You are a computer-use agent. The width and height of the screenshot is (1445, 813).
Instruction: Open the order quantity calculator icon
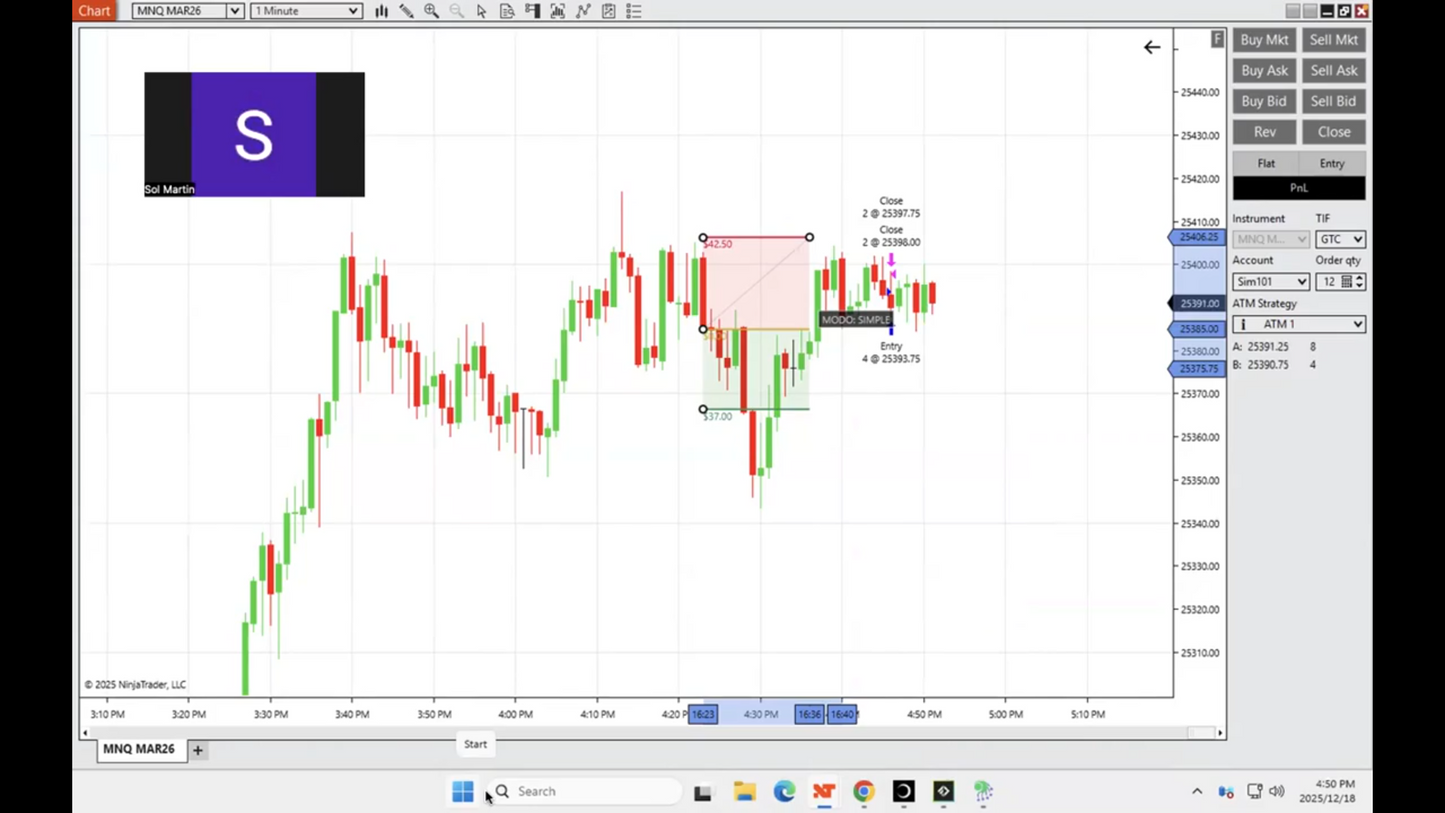coord(1346,282)
